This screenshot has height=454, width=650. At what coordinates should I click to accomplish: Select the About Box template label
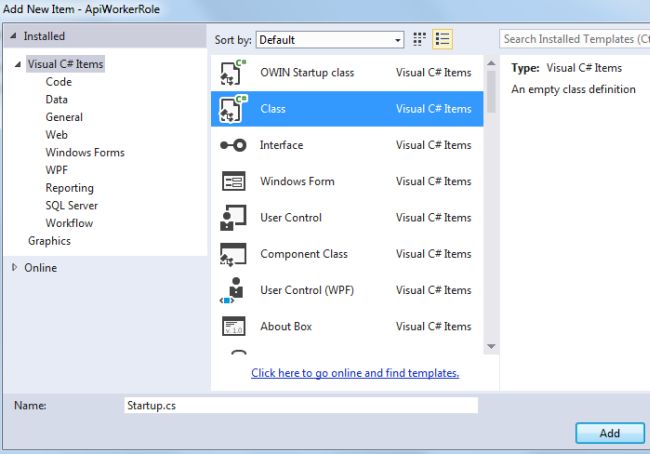coord(286,326)
